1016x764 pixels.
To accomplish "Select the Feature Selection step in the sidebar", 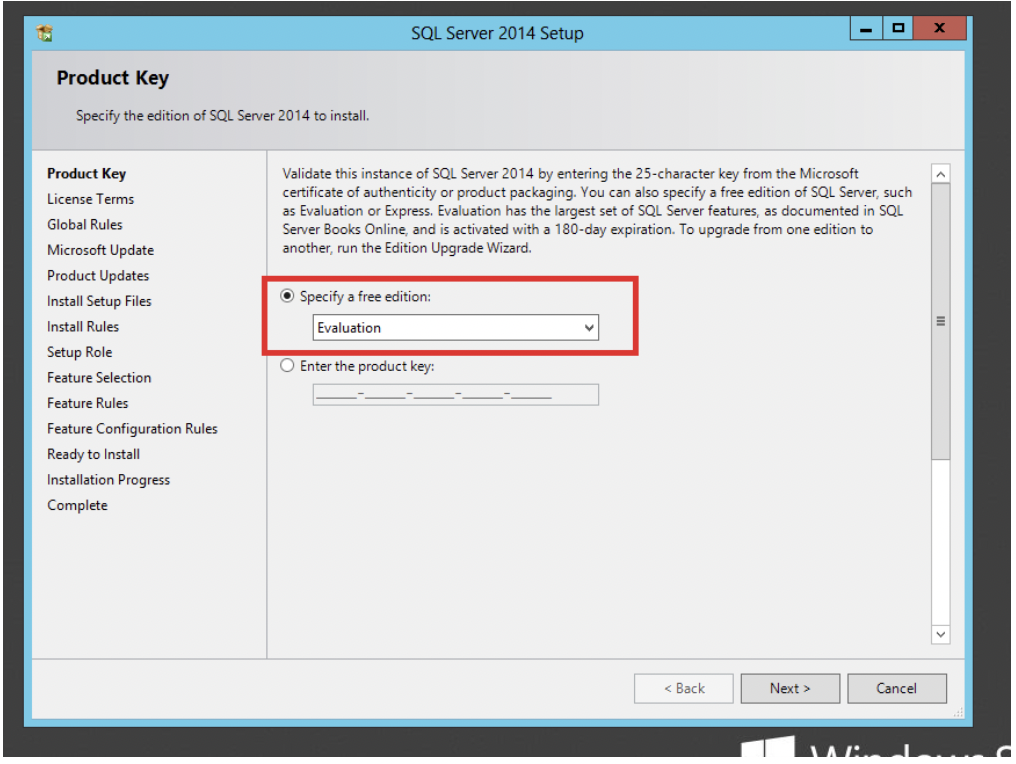I will tap(99, 378).
